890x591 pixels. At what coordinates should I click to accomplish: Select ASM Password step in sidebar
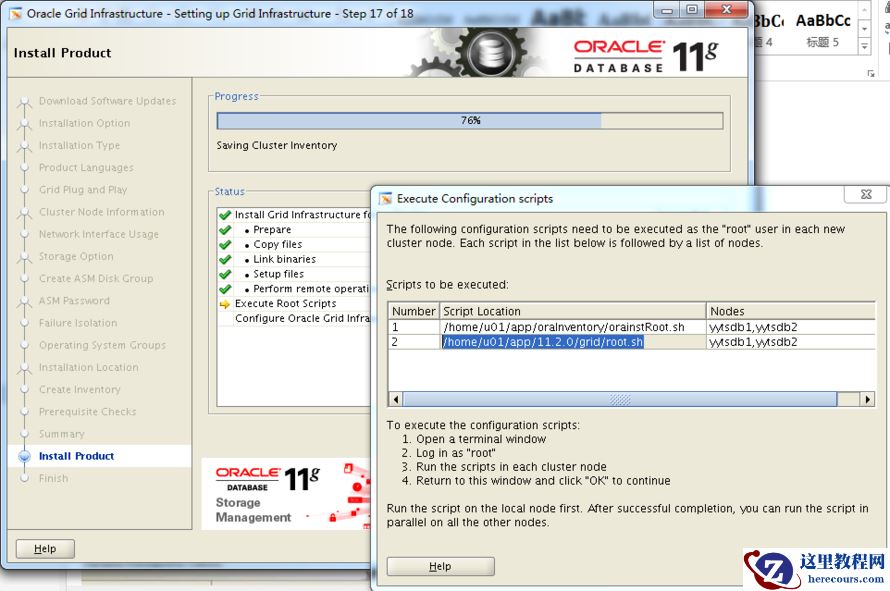(74, 300)
